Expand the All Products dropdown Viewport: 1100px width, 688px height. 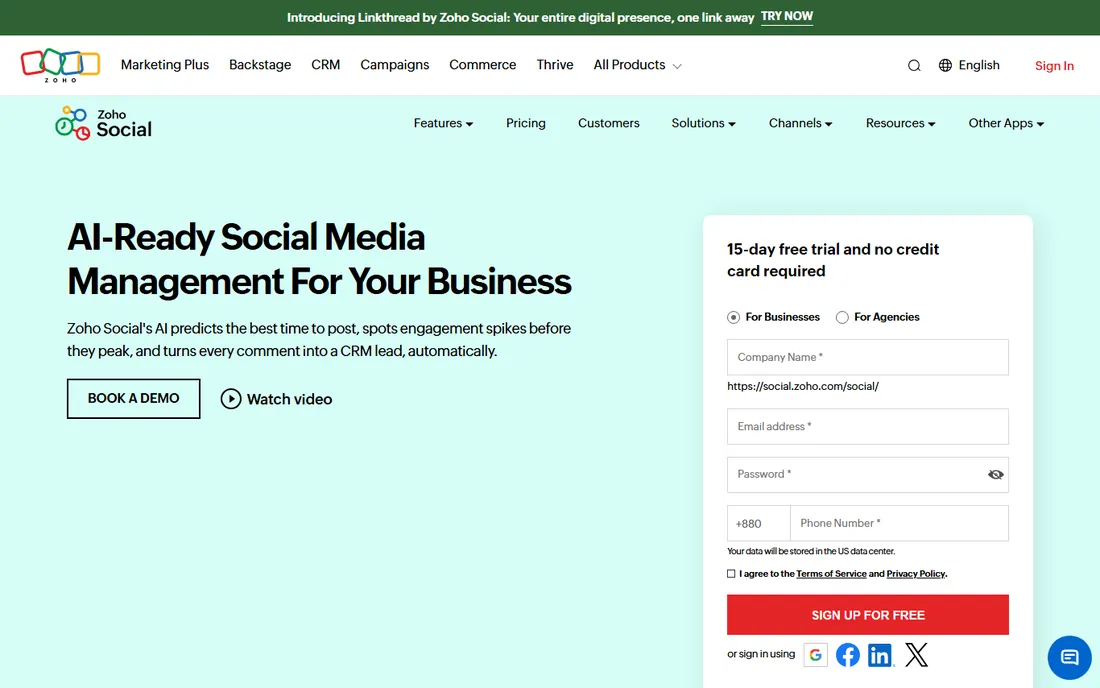637,65
